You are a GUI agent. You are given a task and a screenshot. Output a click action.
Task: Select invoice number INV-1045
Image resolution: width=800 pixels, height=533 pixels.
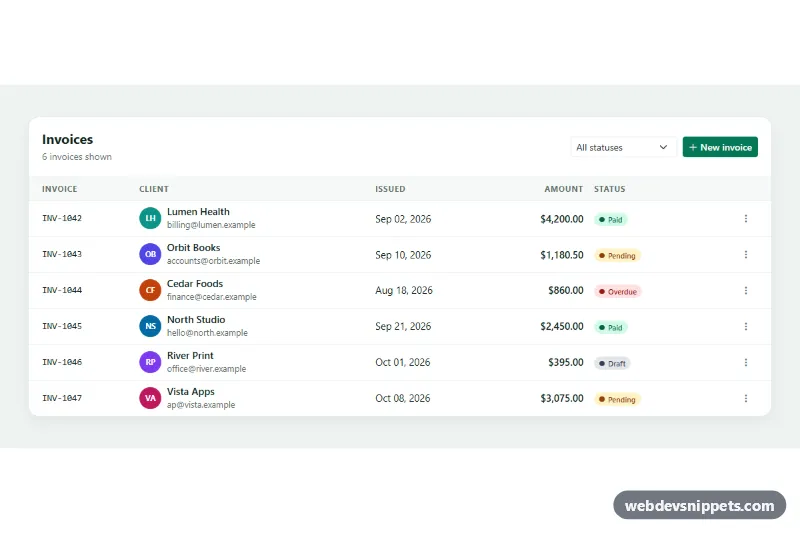[62, 326]
